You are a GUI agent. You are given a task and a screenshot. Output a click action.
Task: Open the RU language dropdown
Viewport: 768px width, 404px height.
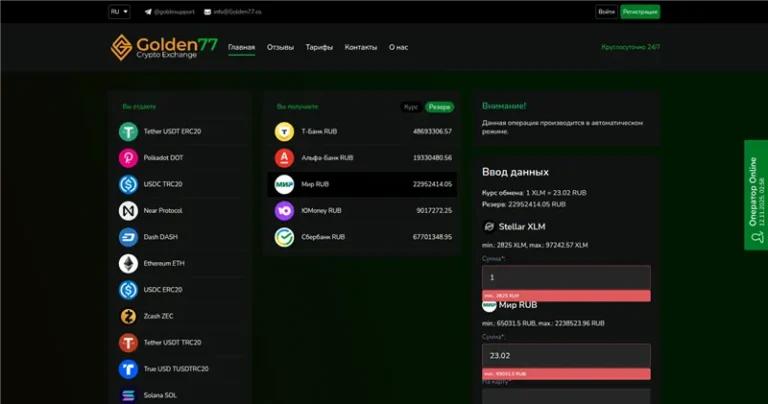119,12
